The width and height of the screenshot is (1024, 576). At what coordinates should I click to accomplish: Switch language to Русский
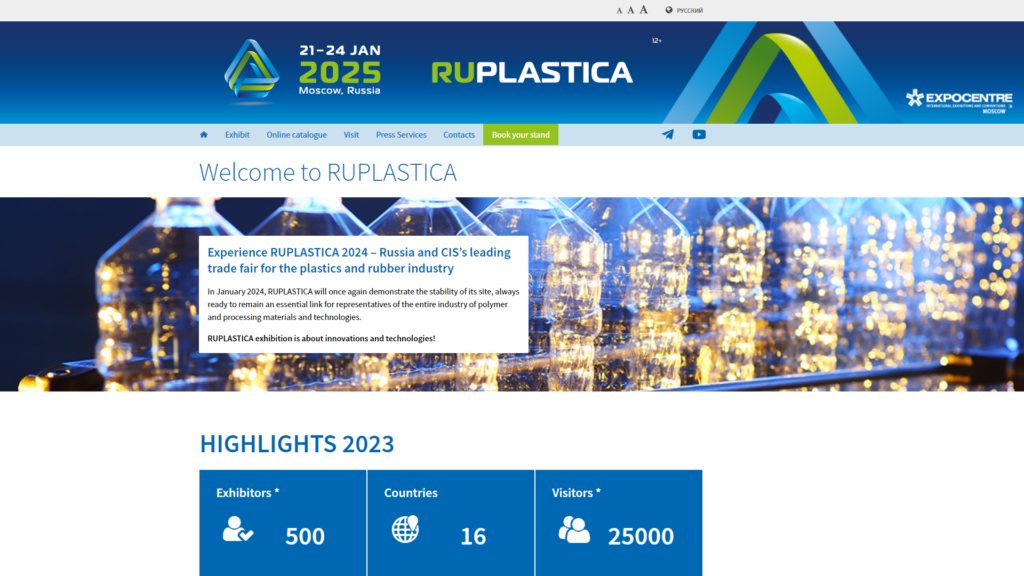click(690, 10)
